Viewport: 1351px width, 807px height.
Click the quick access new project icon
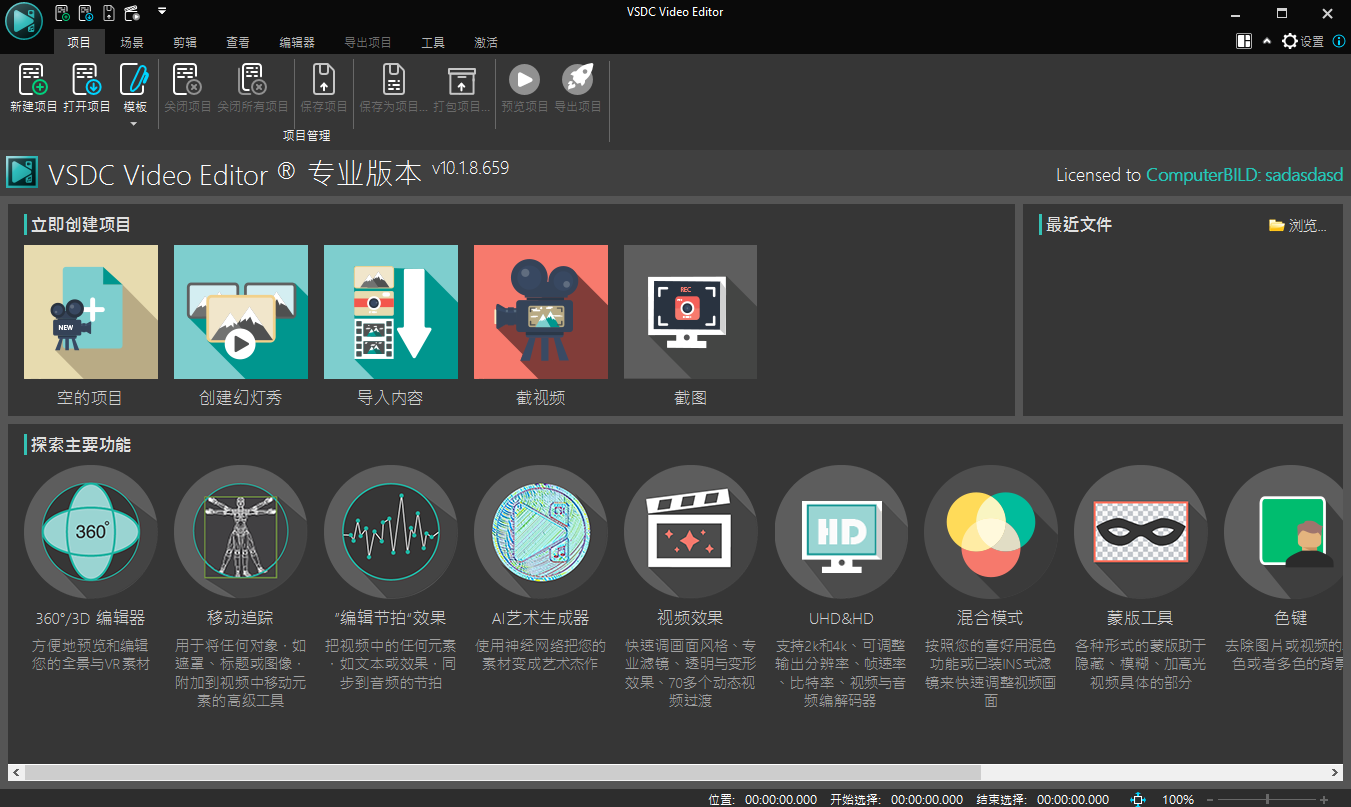click(62, 13)
